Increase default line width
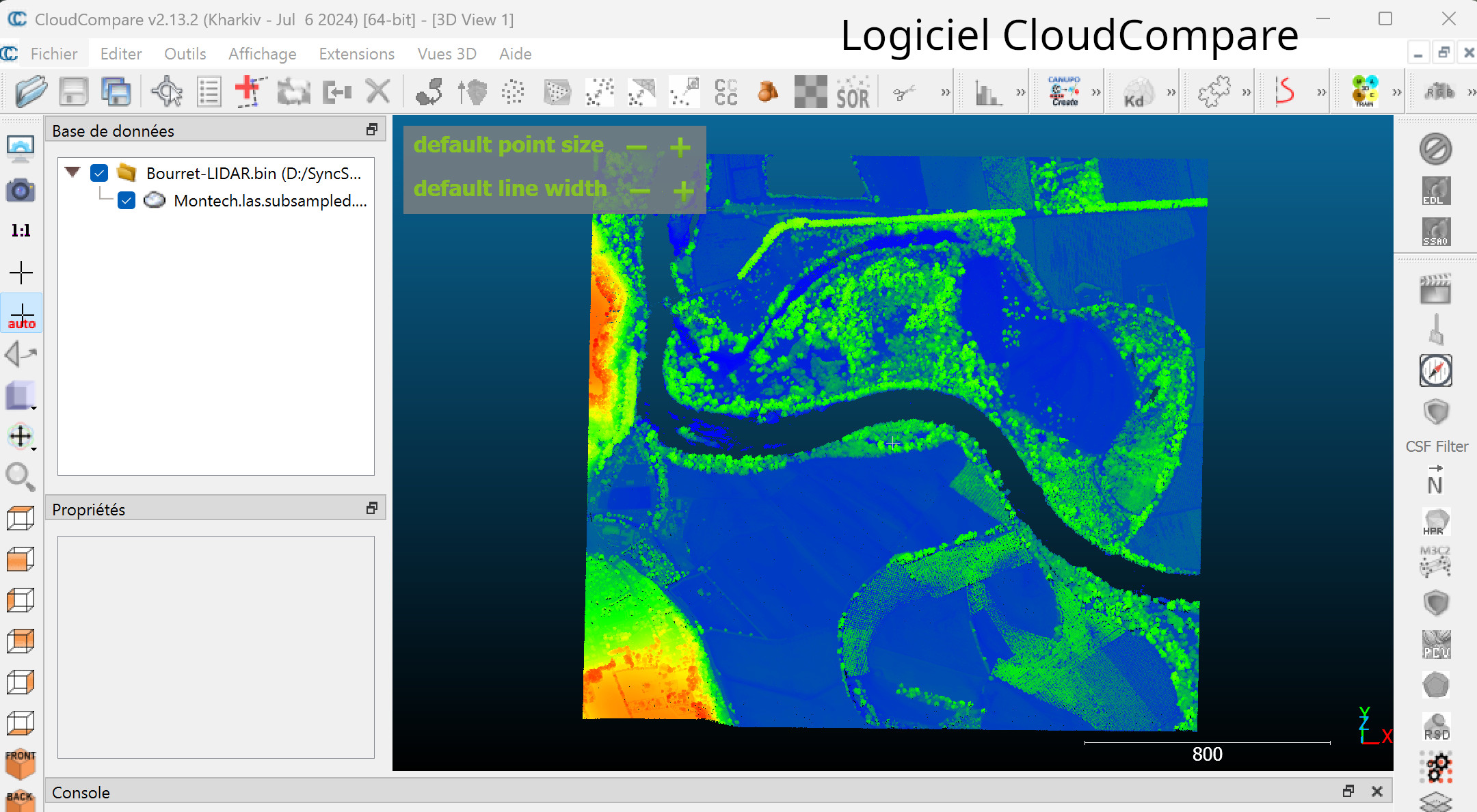Viewport: 1477px width, 812px height. (683, 191)
